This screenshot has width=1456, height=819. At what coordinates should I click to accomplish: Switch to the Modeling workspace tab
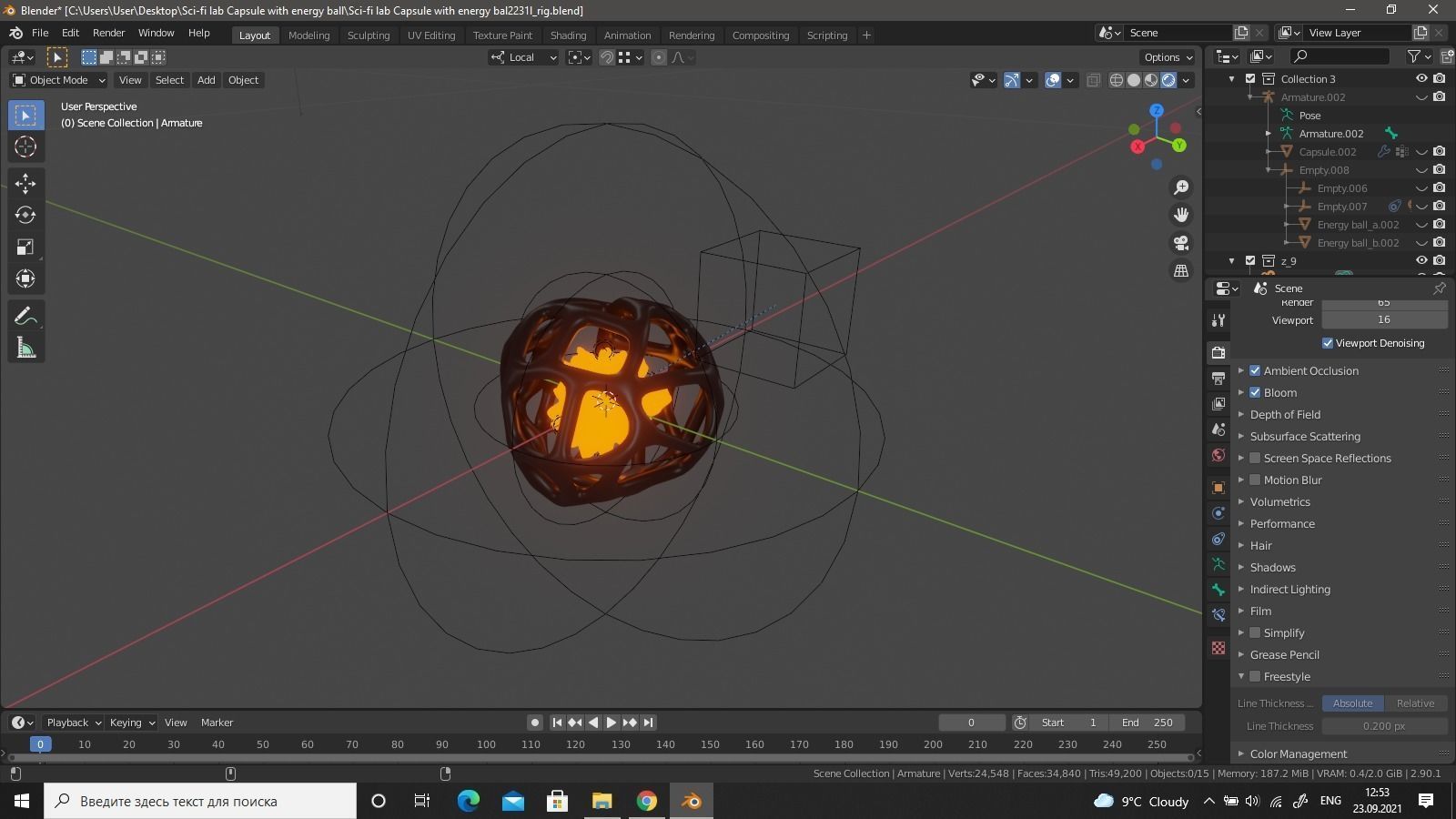(308, 35)
